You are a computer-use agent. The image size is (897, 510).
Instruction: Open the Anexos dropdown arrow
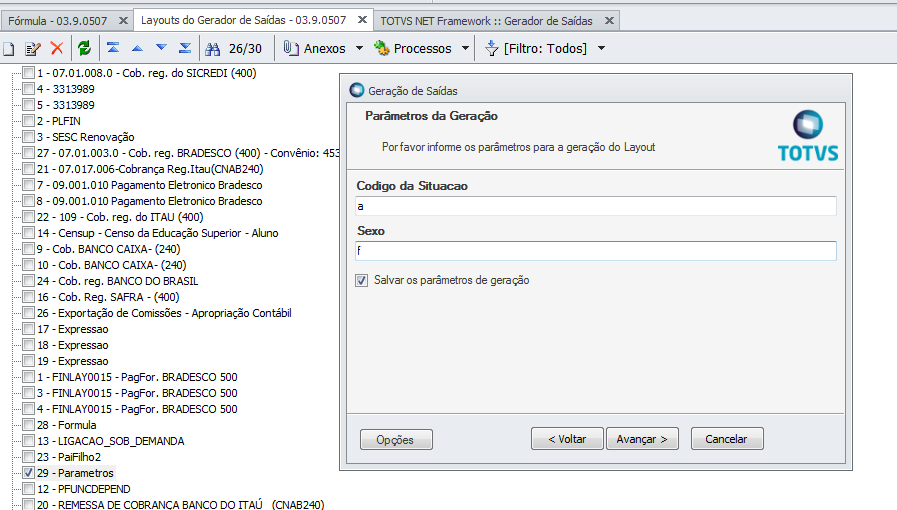[359, 48]
